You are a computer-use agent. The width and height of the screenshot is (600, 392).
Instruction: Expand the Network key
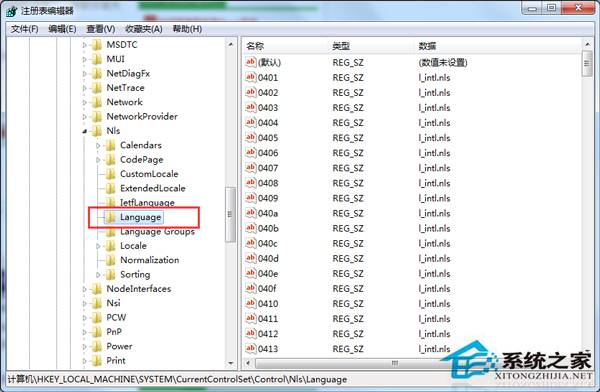point(85,103)
